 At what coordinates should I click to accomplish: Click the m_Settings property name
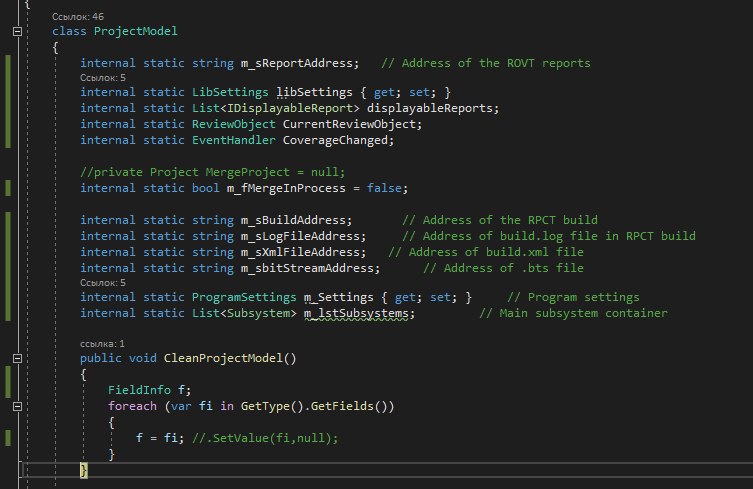(339, 297)
